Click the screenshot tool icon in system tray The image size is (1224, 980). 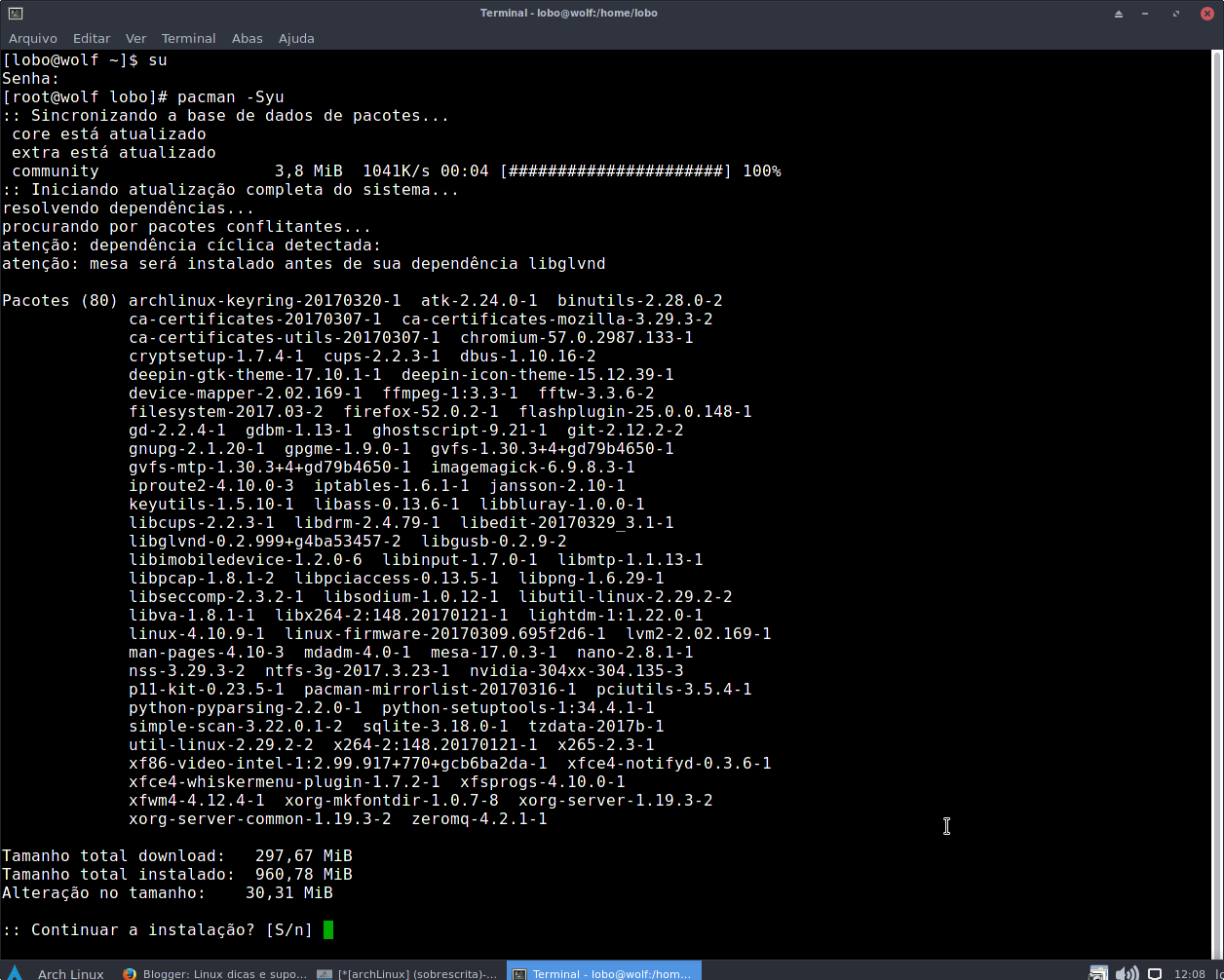click(x=1097, y=973)
